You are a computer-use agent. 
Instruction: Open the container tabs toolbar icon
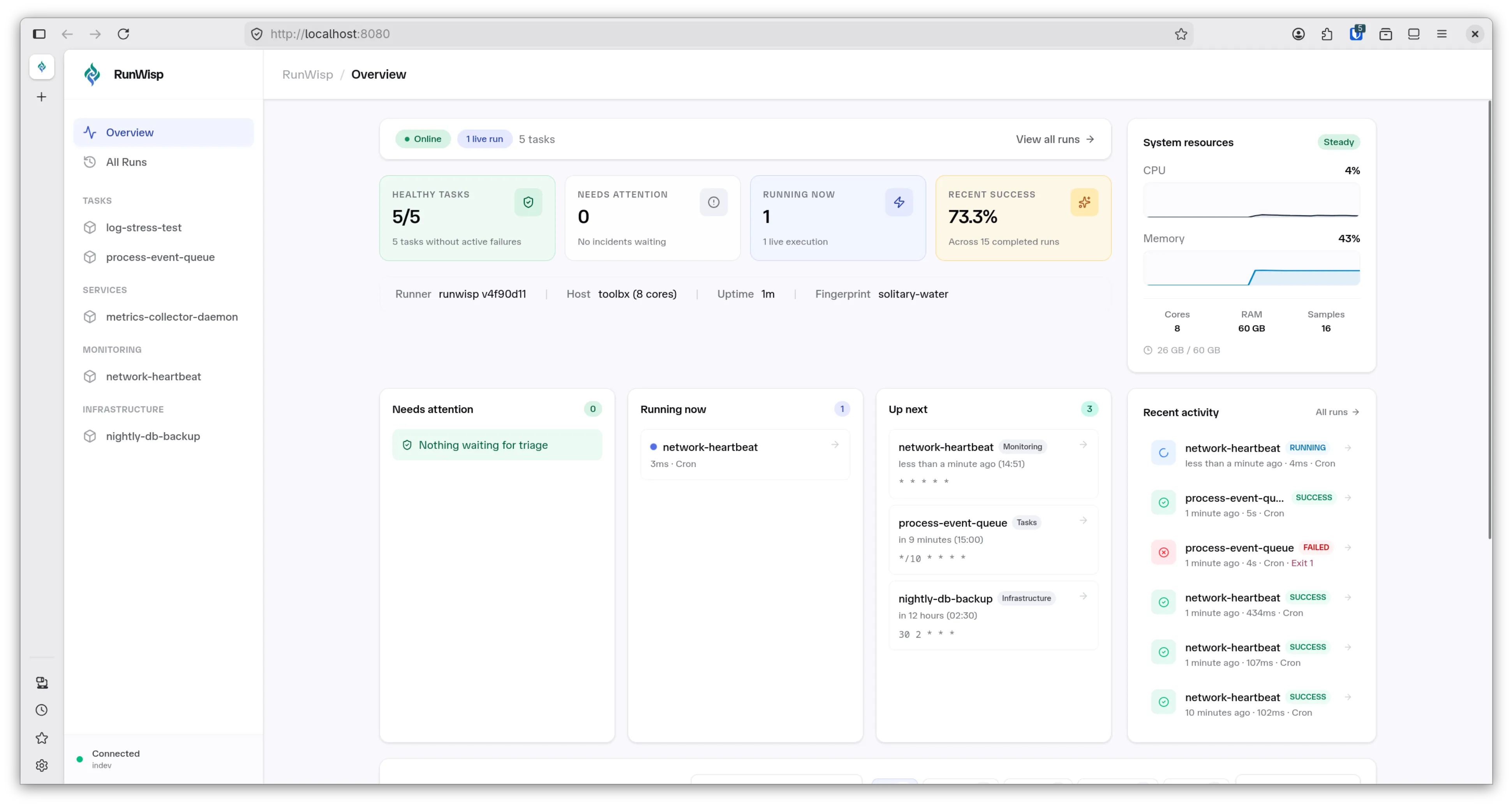click(x=1386, y=34)
